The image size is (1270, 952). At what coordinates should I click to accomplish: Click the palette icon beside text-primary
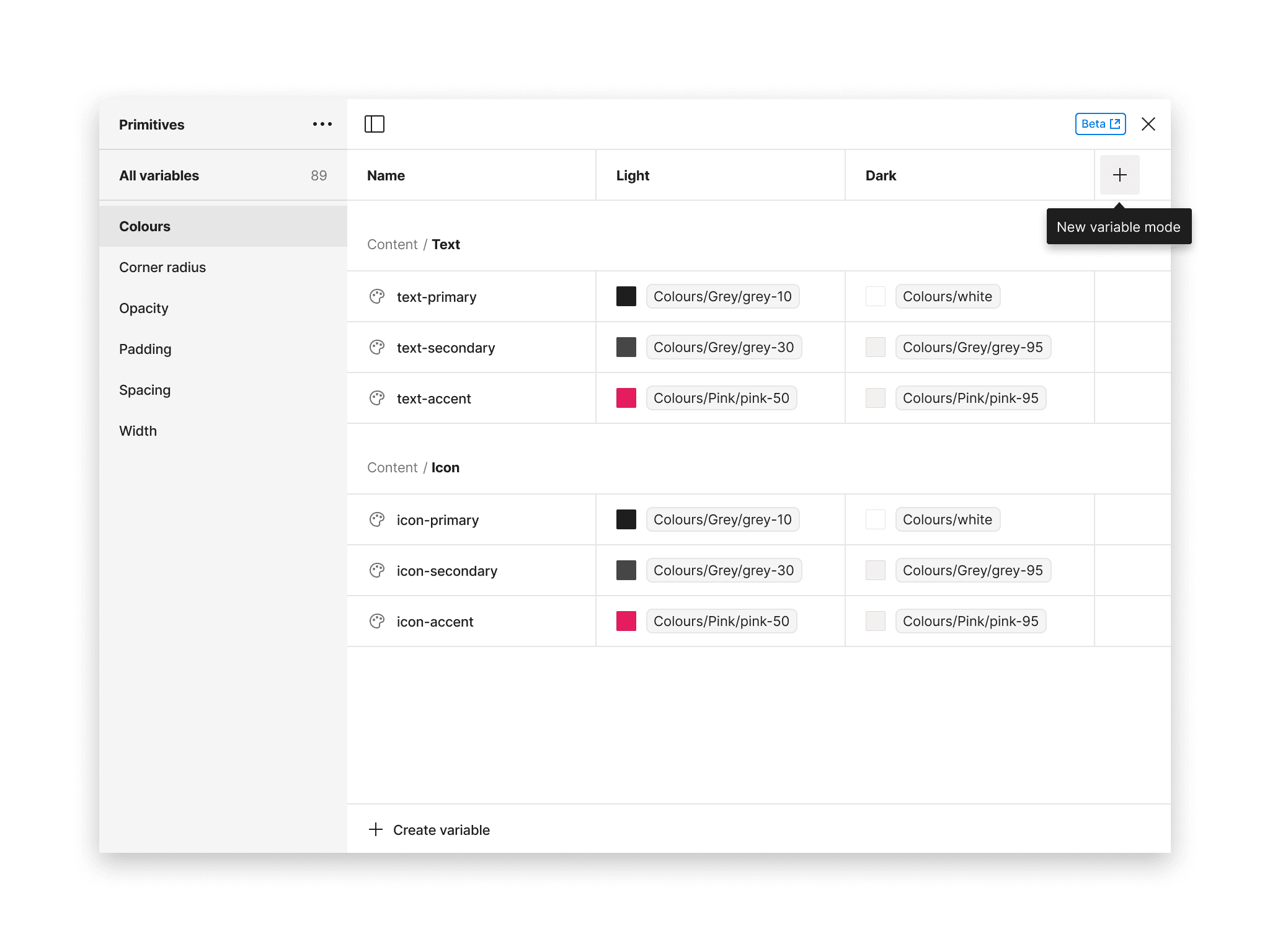click(377, 296)
